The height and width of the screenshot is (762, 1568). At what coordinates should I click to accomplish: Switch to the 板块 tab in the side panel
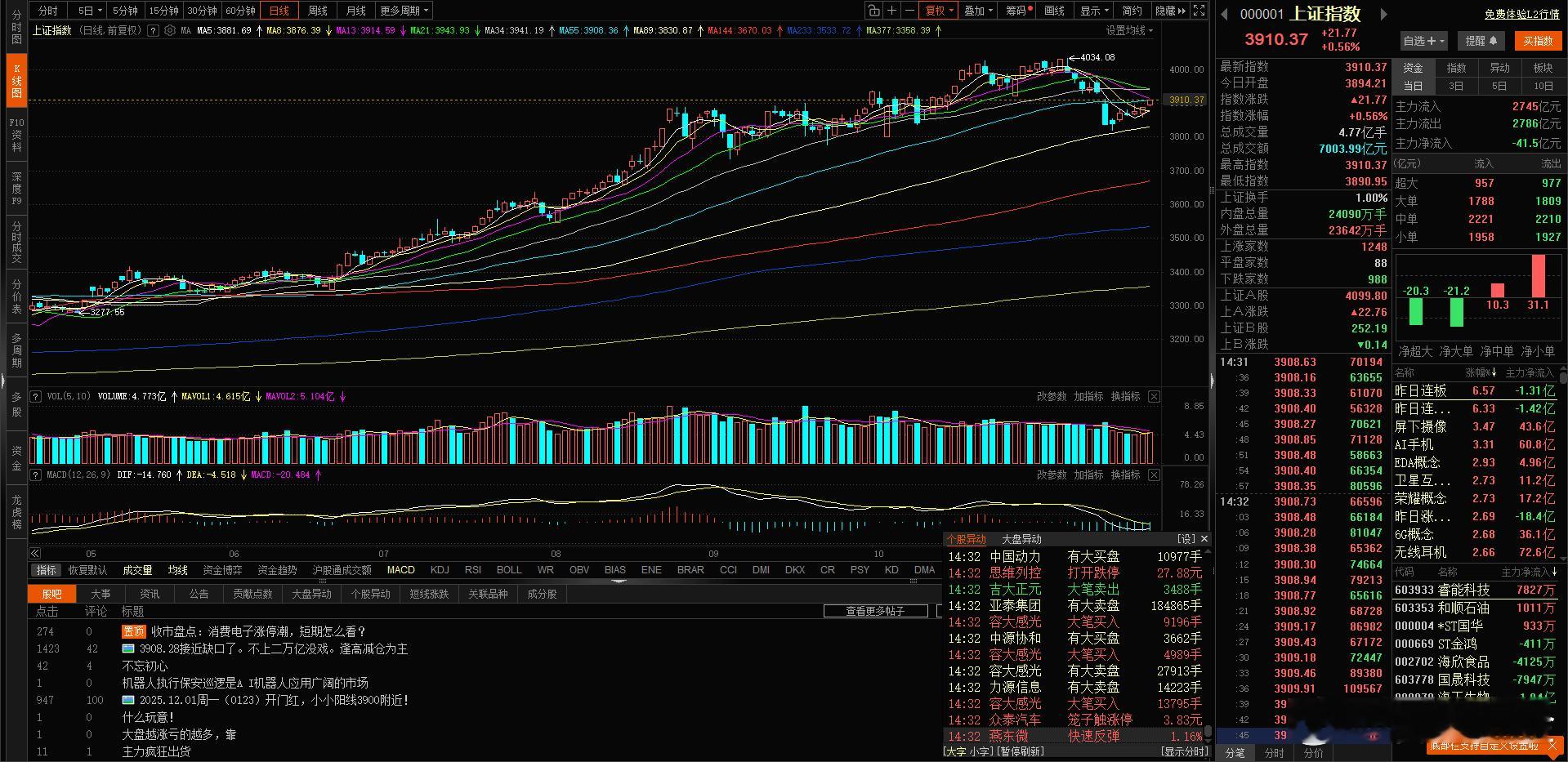(1543, 68)
